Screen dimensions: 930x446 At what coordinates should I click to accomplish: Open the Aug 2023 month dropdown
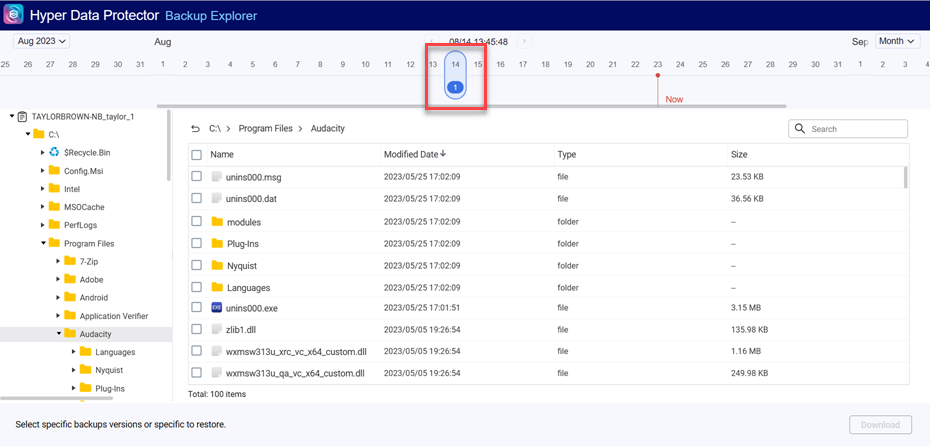click(x=42, y=41)
